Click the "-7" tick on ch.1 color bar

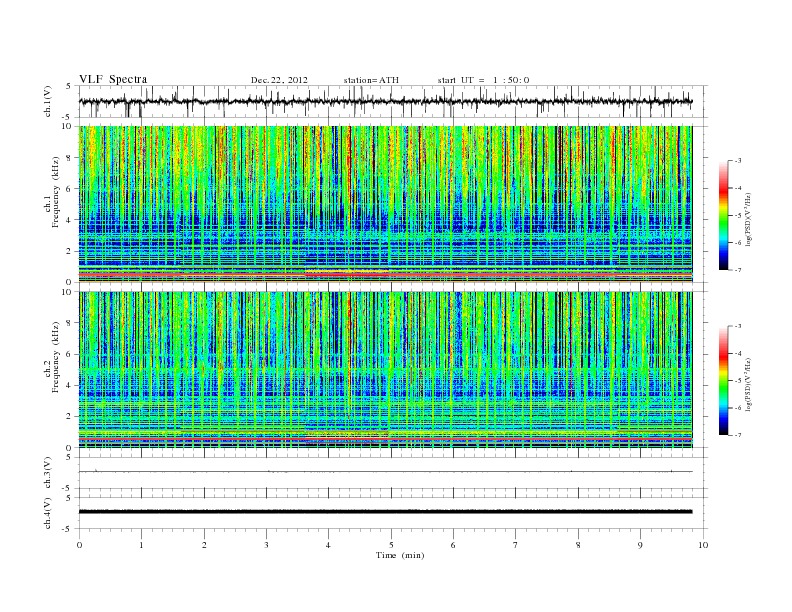(x=737, y=270)
